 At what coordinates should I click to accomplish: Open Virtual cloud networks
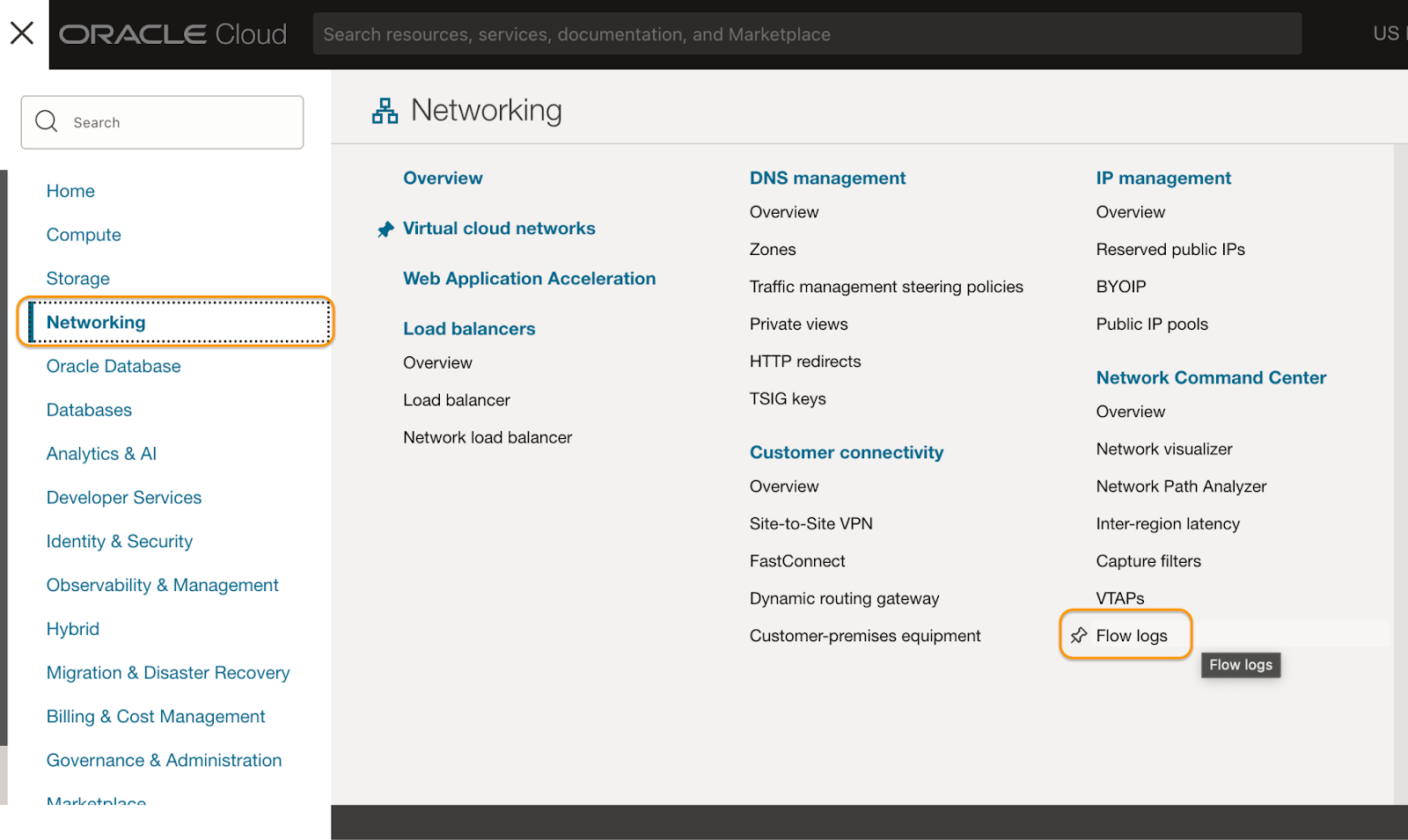pyautogui.click(x=499, y=228)
